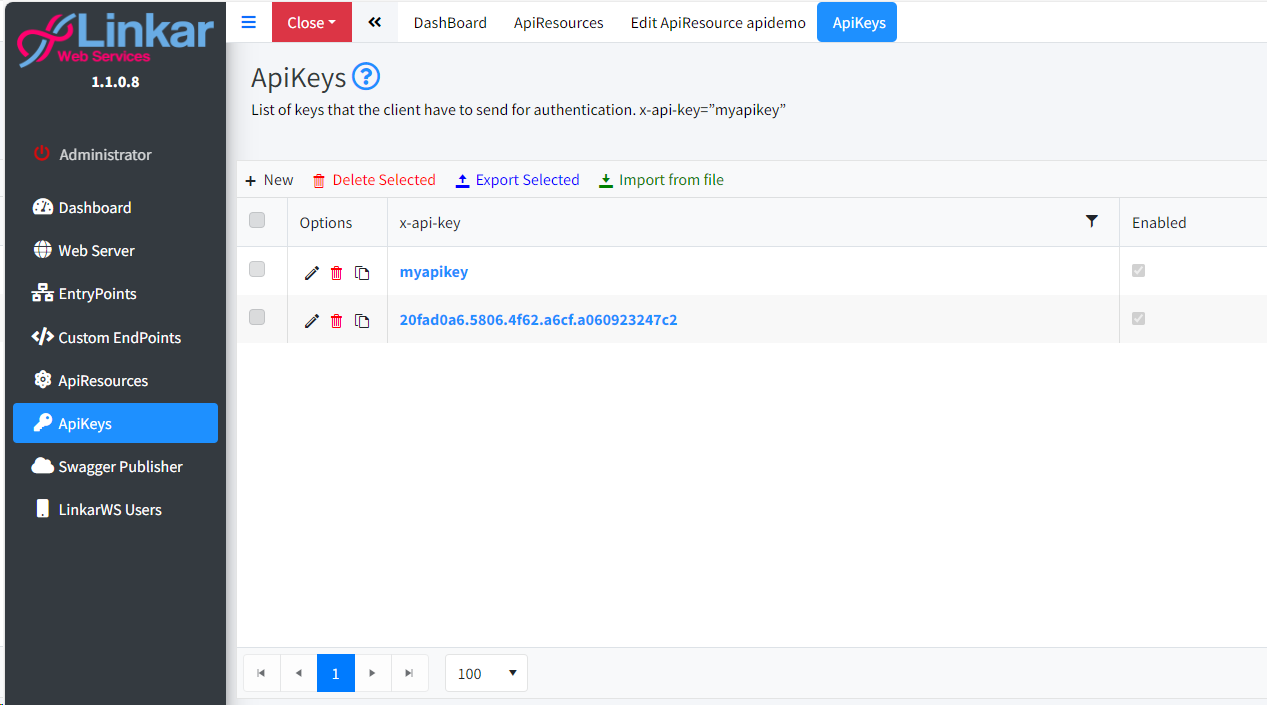Check the select-all checkbox in table header
1267x705 pixels.
tap(257, 221)
